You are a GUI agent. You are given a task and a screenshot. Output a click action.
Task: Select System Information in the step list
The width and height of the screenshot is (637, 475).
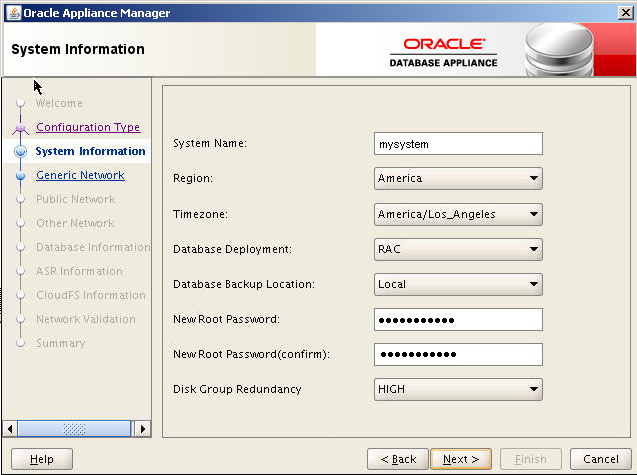[90, 151]
